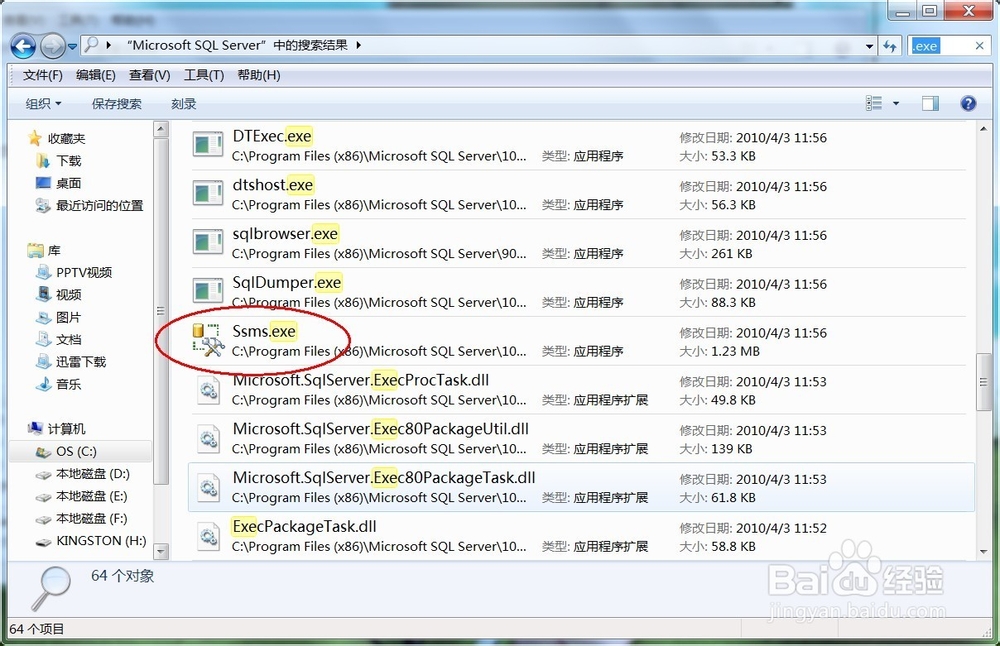Open the 工具(T) menu

[x=204, y=75]
